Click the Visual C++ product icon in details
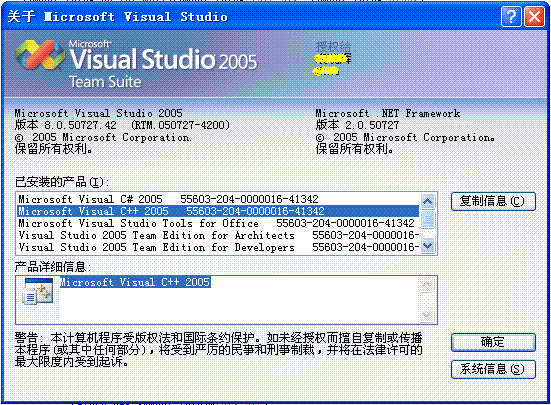This screenshot has height=405, width=551. pyautogui.click(x=38, y=291)
